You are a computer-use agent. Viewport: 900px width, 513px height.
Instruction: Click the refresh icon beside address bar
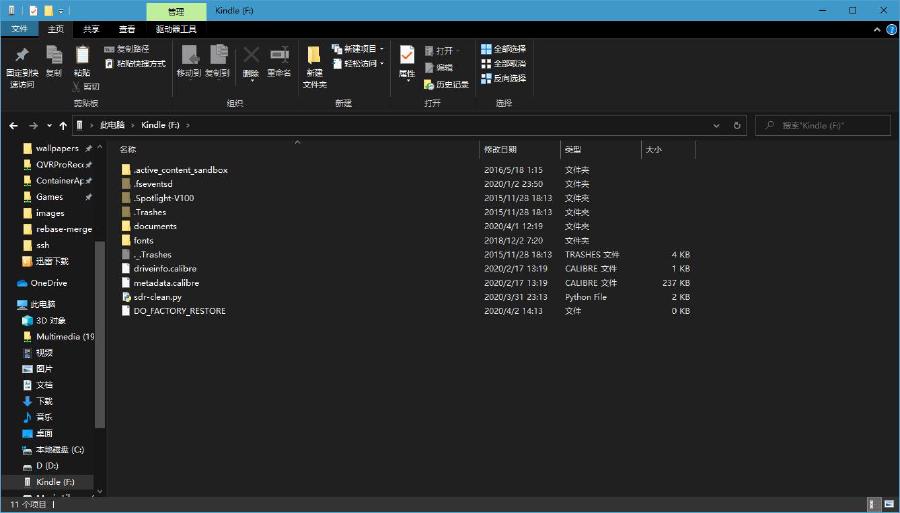pyautogui.click(x=737, y=126)
